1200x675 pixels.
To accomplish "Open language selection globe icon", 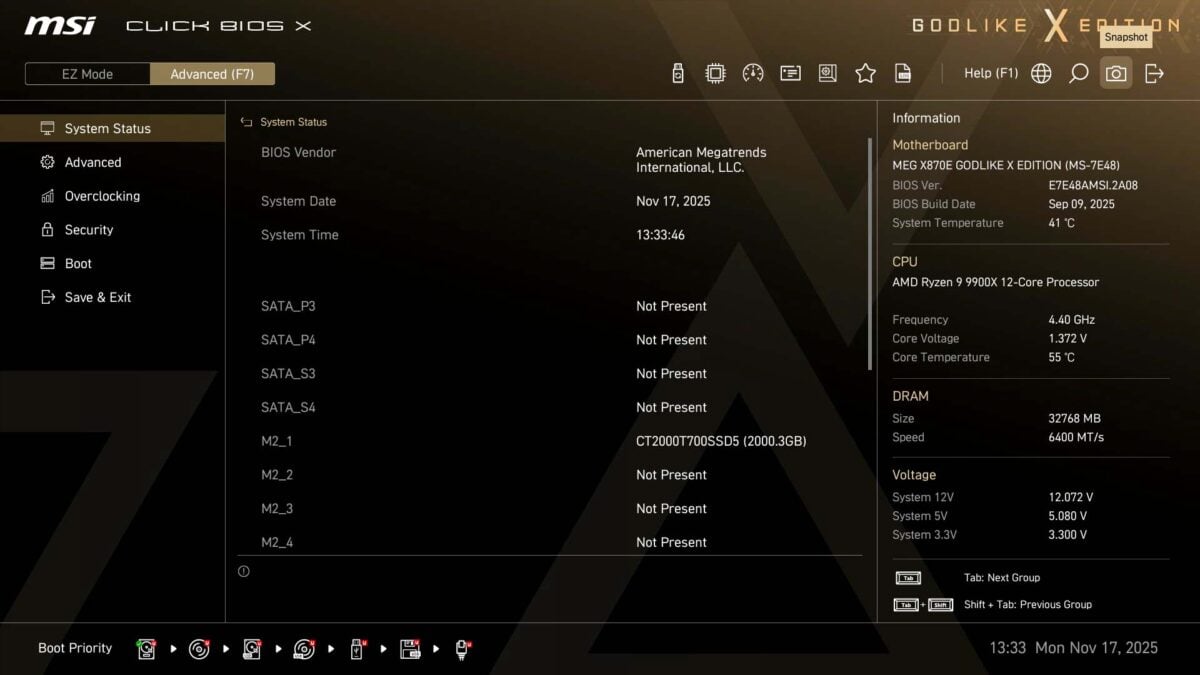I will (x=1041, y=73).
